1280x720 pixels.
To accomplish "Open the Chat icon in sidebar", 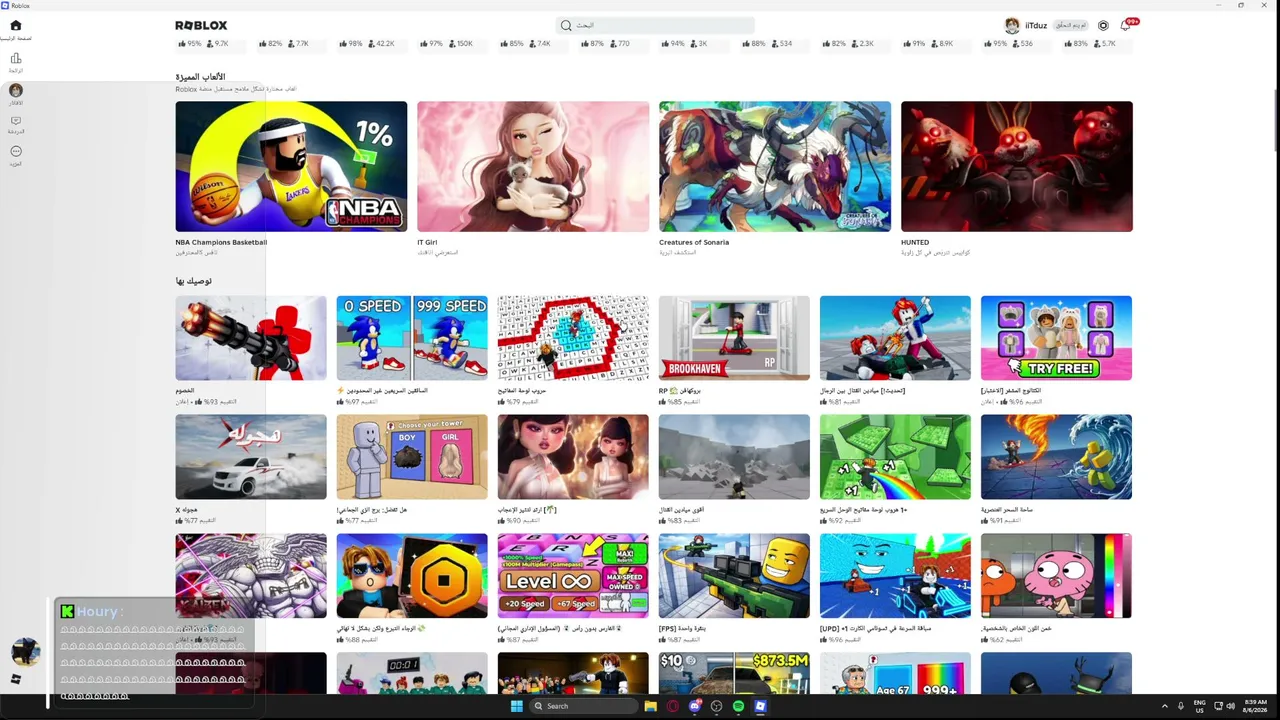I will coord(15,121).
